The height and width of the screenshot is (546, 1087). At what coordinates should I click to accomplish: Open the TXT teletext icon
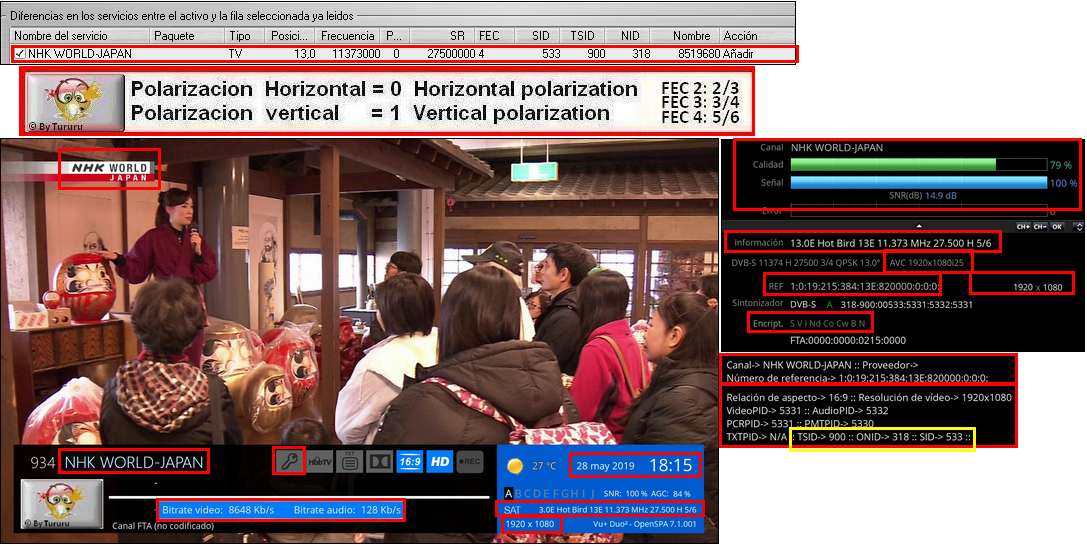(350, 461)
